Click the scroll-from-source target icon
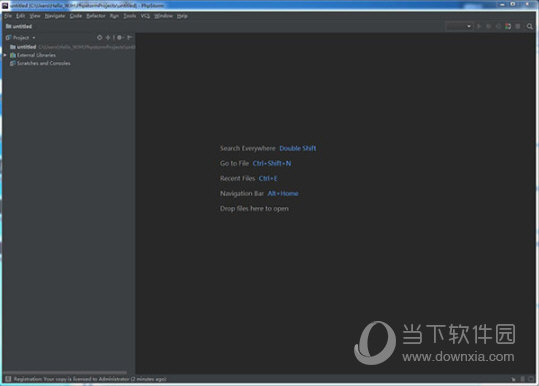The image size is (539, 386). coord(100,37)
